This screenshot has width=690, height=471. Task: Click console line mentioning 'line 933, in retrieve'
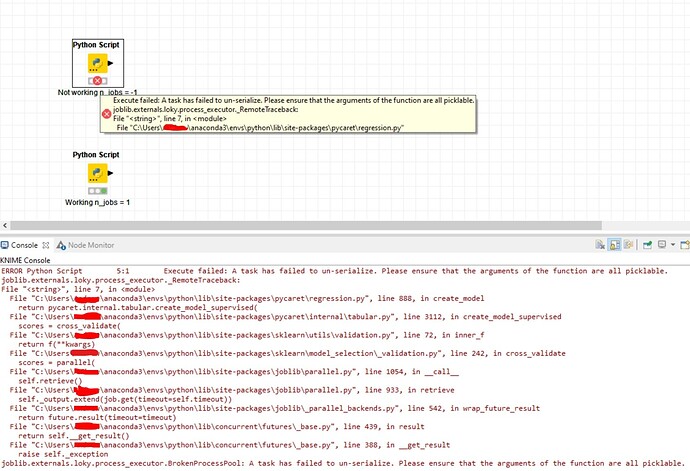click(232, 390)
